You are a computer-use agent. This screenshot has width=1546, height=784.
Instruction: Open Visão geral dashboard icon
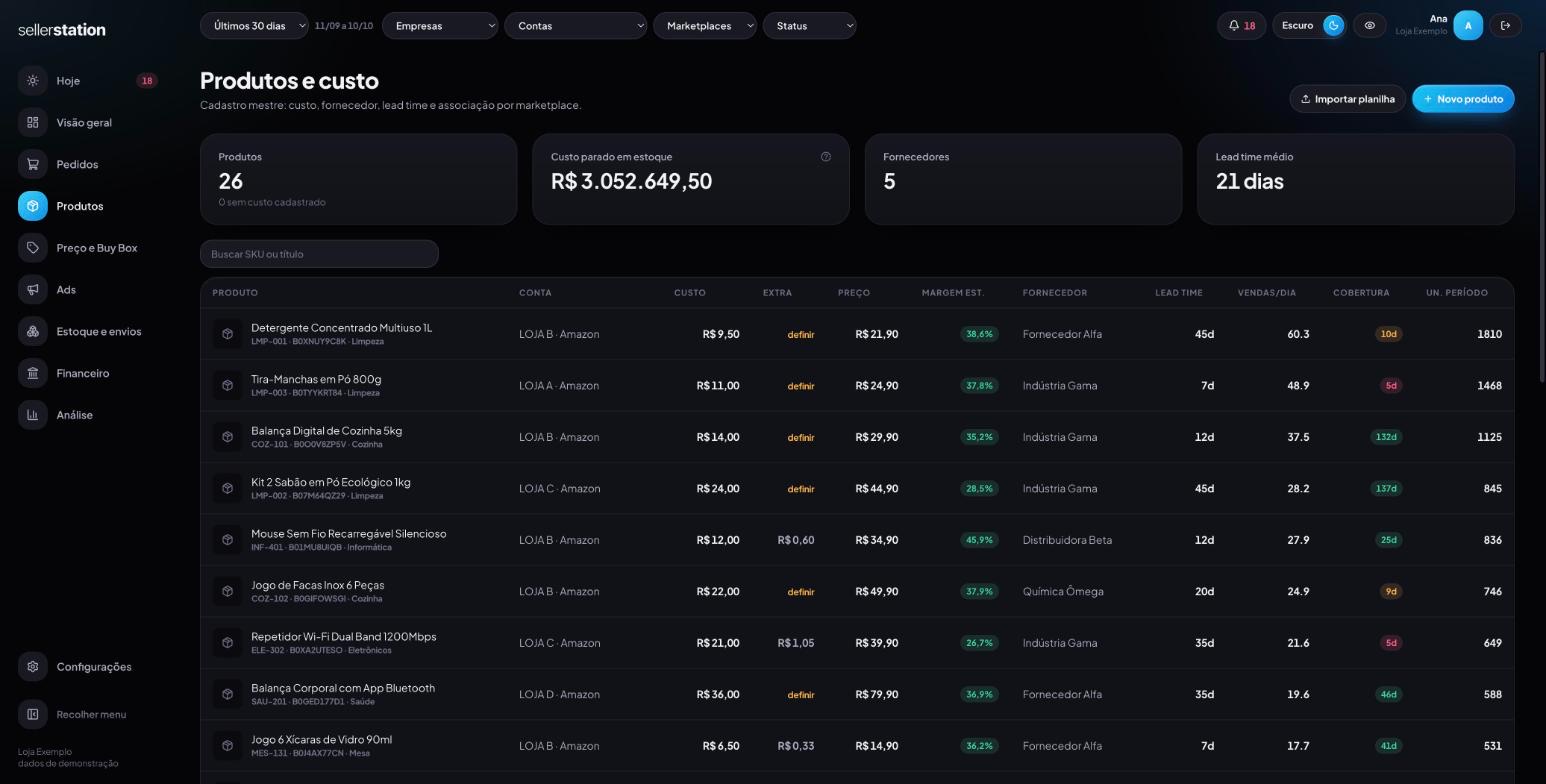click(x=33, y=123)
